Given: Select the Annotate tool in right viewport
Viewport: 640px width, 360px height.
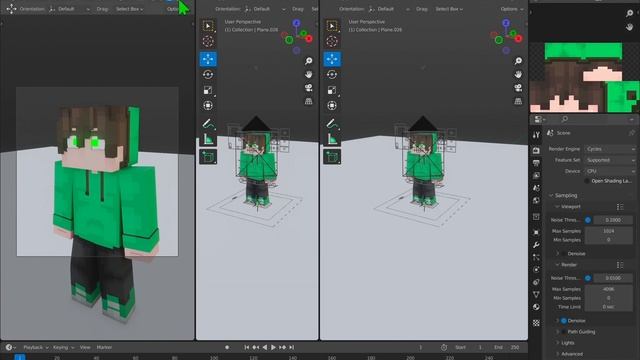Looking at the screenshot, I should (332, 123).
